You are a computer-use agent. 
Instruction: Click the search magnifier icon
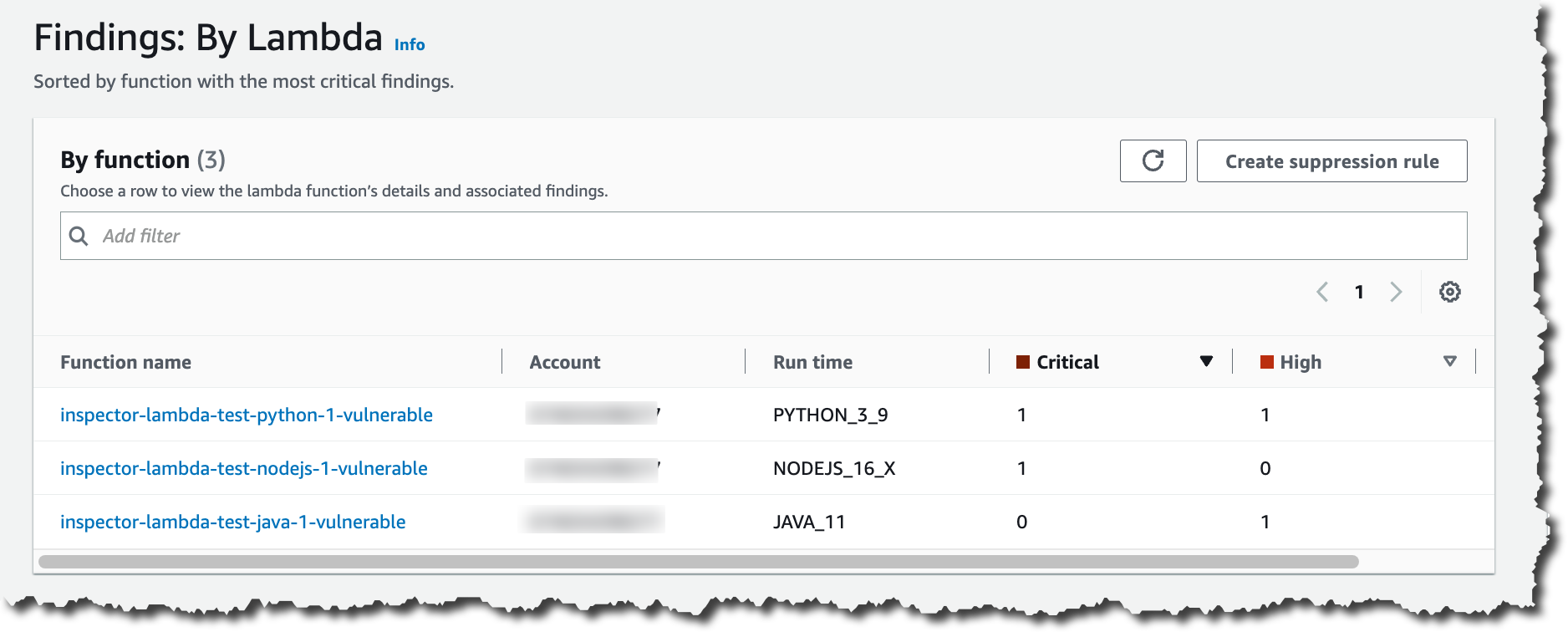tap(79, 236)
